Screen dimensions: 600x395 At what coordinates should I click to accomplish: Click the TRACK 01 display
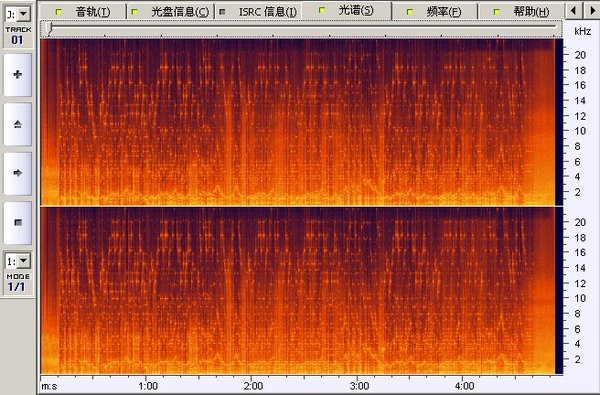[x=18, y=36]
